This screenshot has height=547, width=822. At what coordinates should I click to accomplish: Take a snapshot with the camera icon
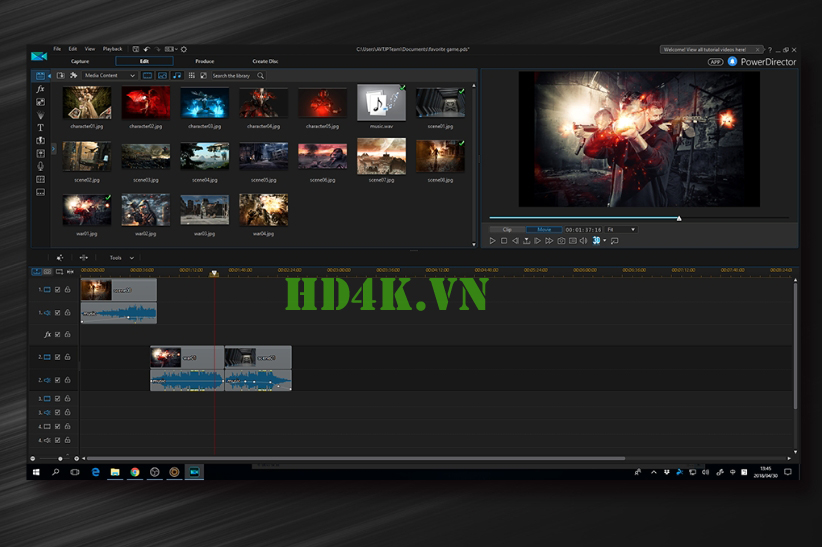click(561, 241)
